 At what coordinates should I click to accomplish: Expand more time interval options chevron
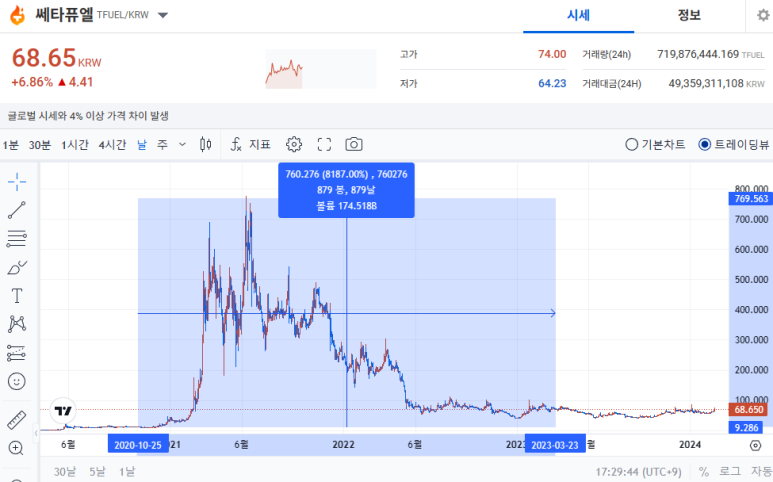(x=182, y=144)
